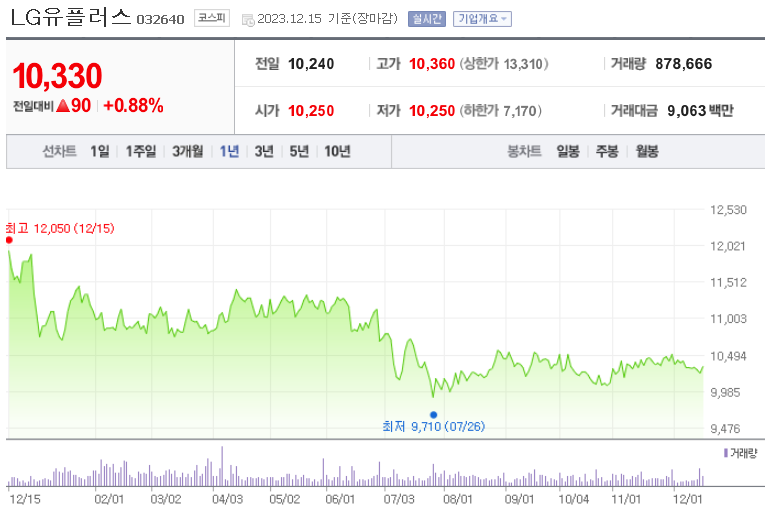Switch to 일봉 candle chart
The width and height of the screenshot is (765, 526).
click(568, 151)
